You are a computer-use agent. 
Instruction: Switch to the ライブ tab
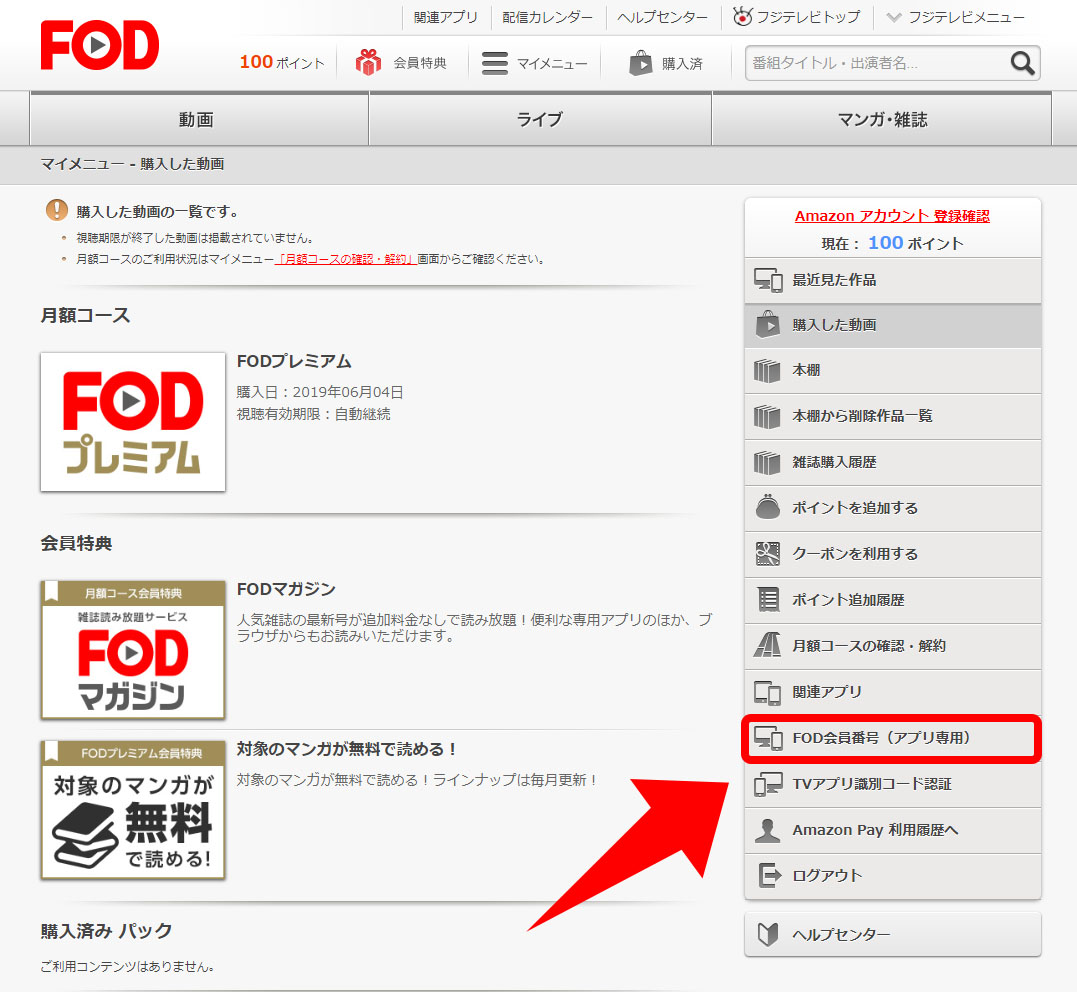pos(539,118)
